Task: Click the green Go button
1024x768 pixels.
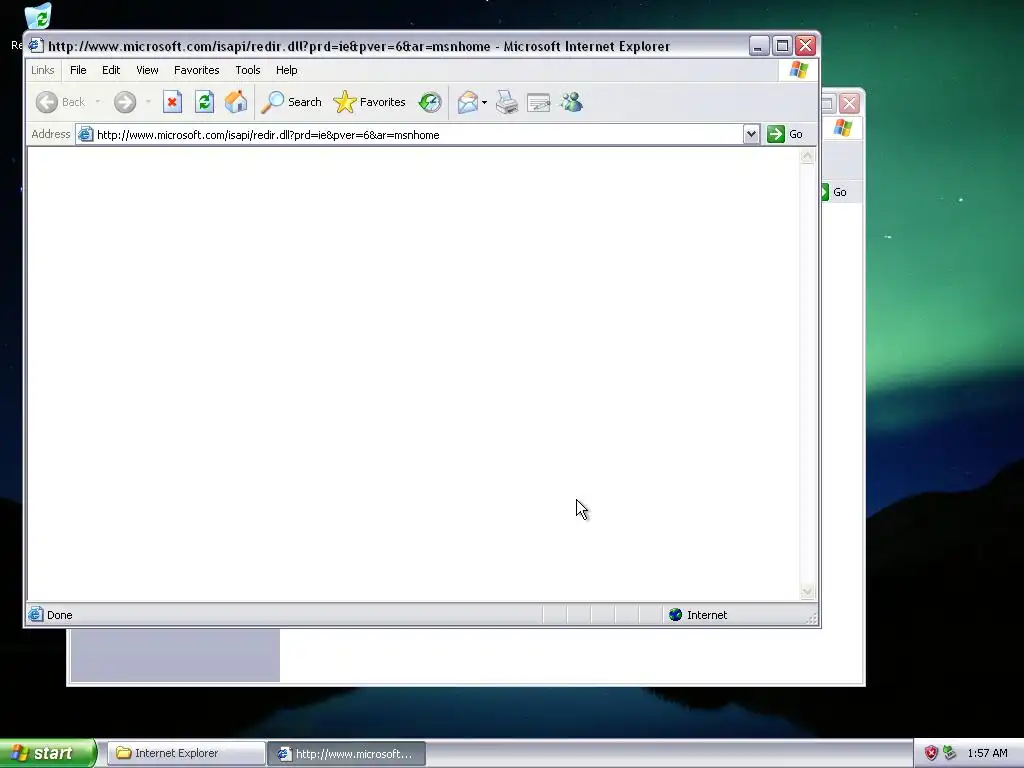Action: [x=786, y=135]
